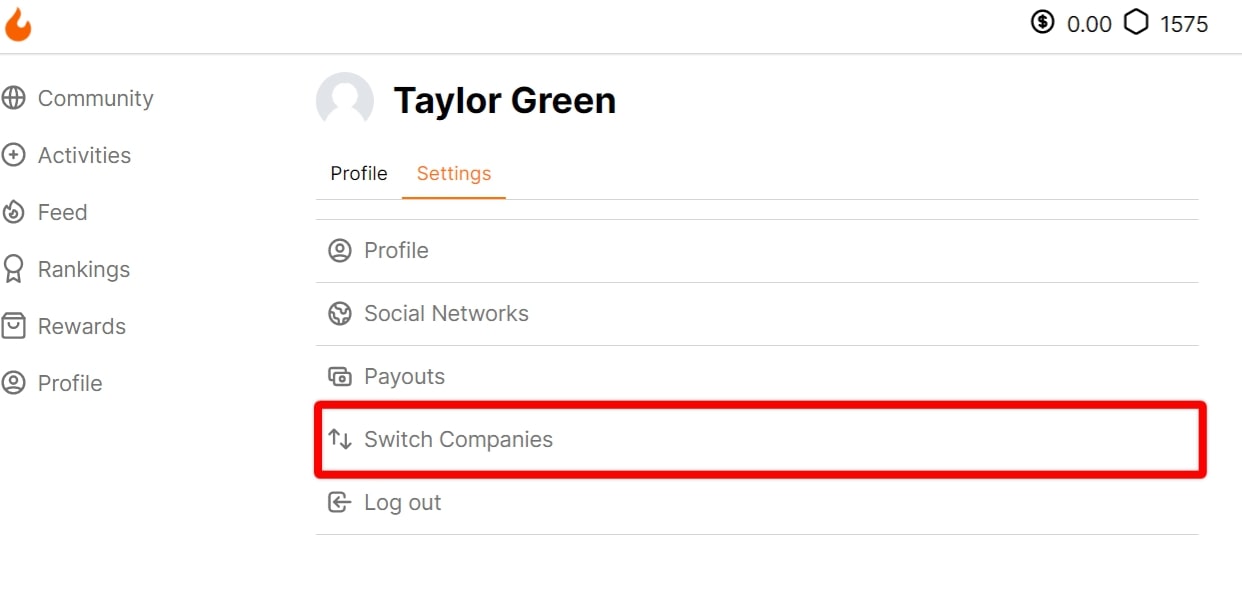The image size is (1242, 592).
Task: Click Taylor Green's avatar picture
Action: [x=345, y=100]
